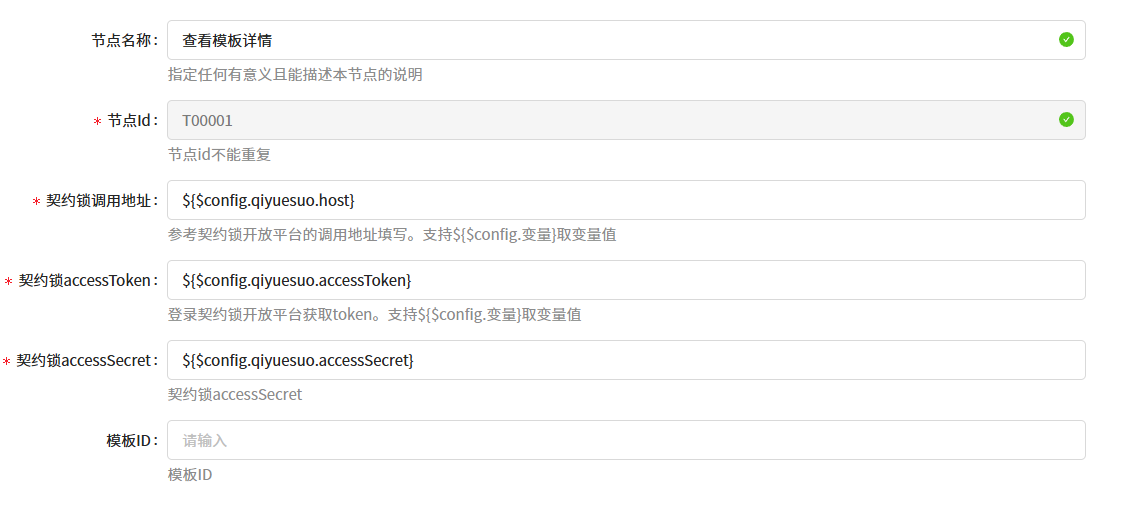Click the green checkmark in 节点名称 field
1137x507 pixels.
1066,40
